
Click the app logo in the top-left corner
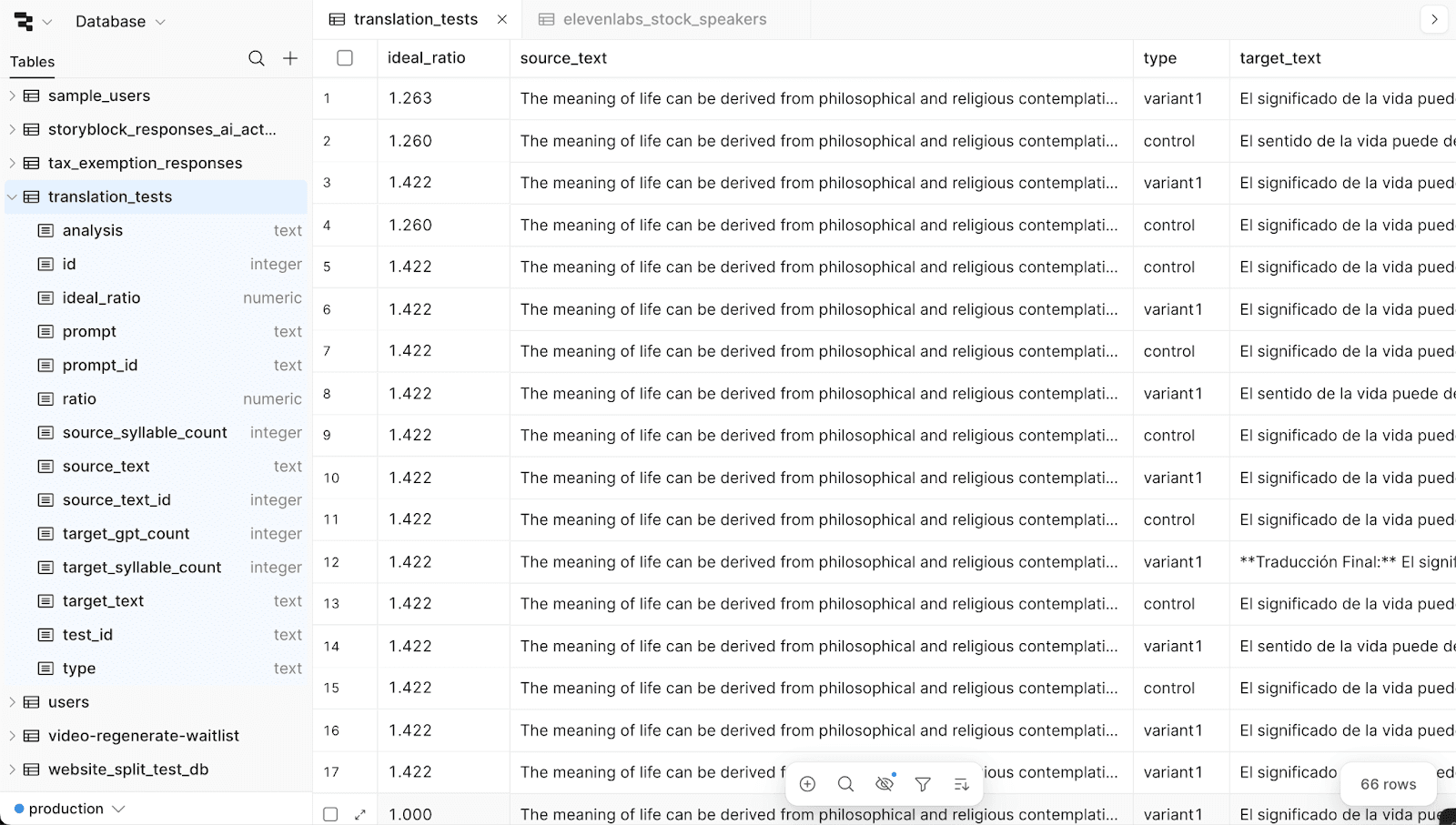(26, 21)
